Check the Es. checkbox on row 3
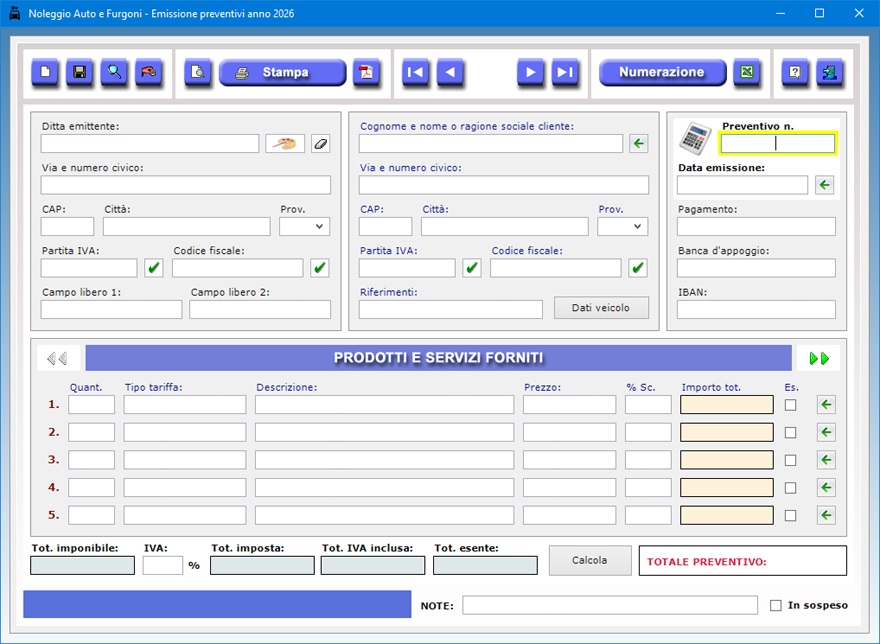880x644 pixels. 791,460
